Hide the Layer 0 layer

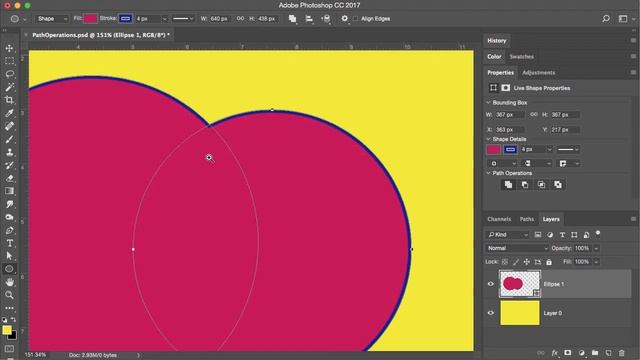tap(491, 313)
